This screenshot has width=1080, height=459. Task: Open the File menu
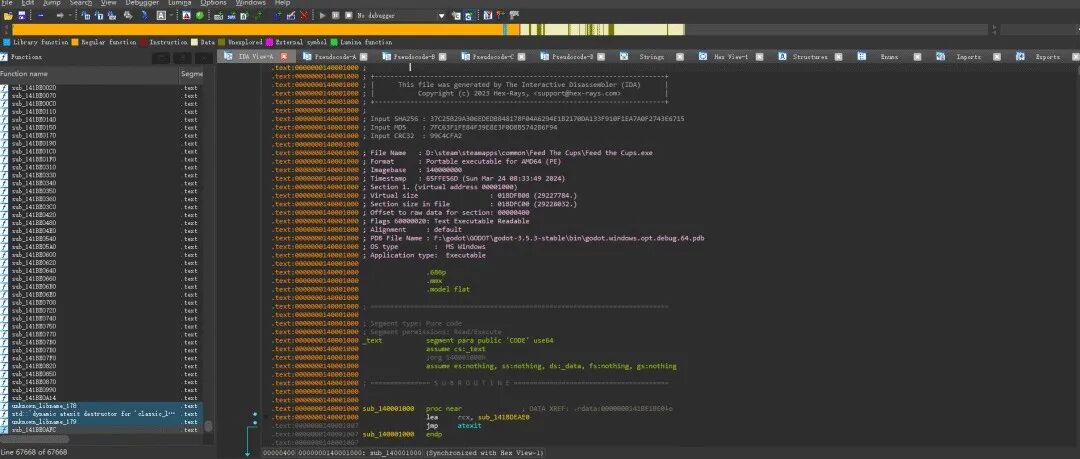click(x=8, y=3)
